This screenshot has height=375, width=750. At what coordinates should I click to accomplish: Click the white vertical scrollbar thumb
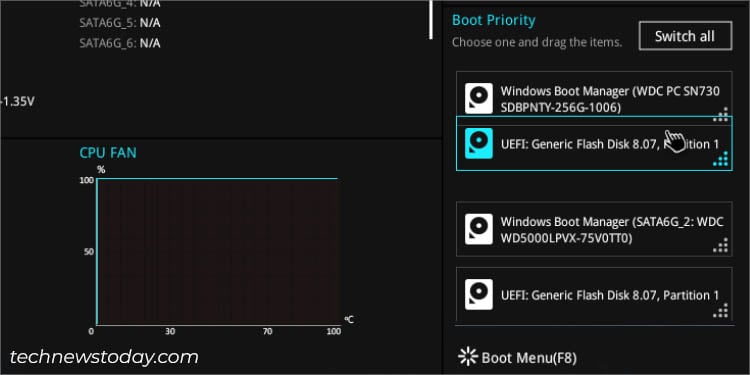point(431,19)
